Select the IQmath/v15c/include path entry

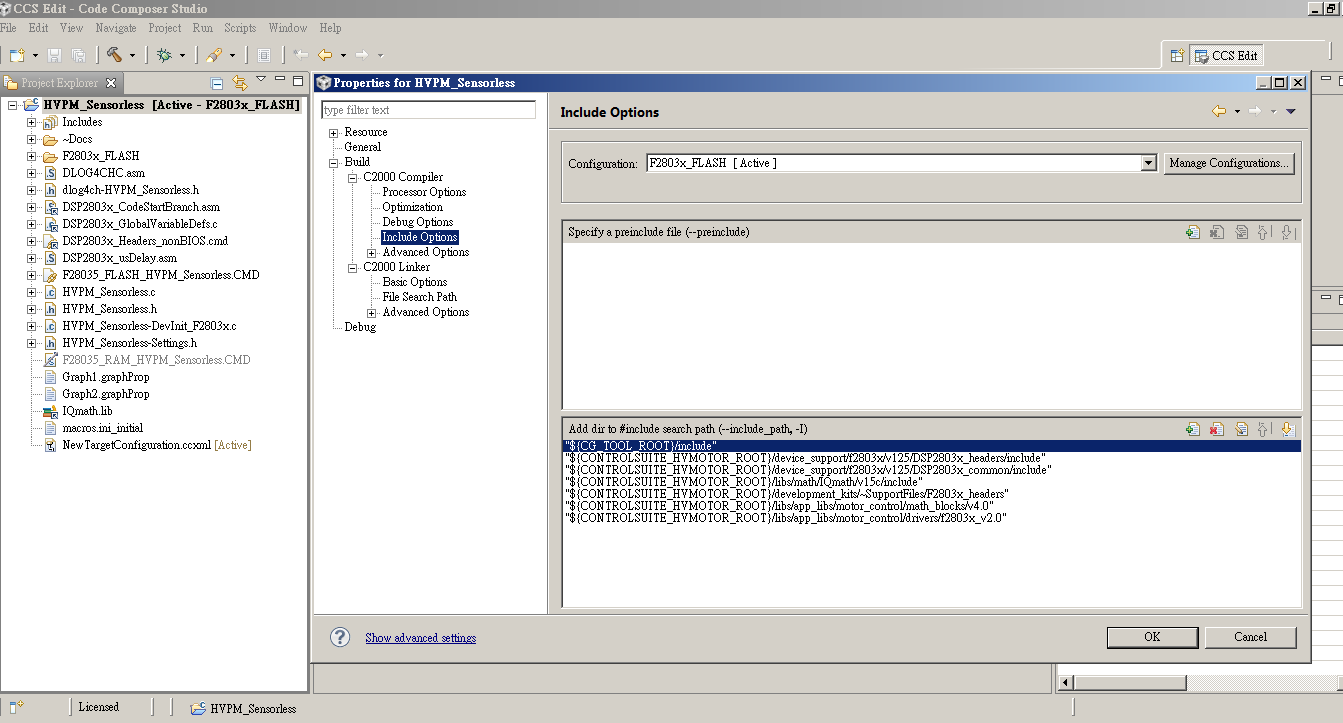coord(743,482)
